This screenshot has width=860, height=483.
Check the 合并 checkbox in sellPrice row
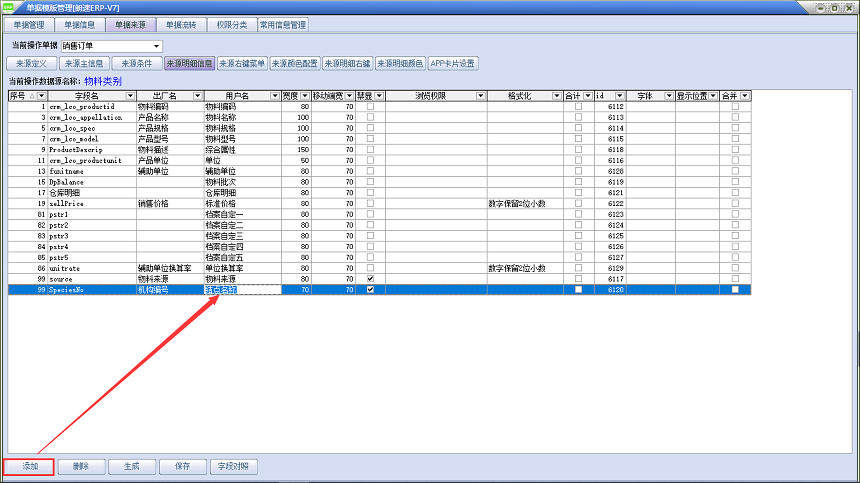[736, 203]
